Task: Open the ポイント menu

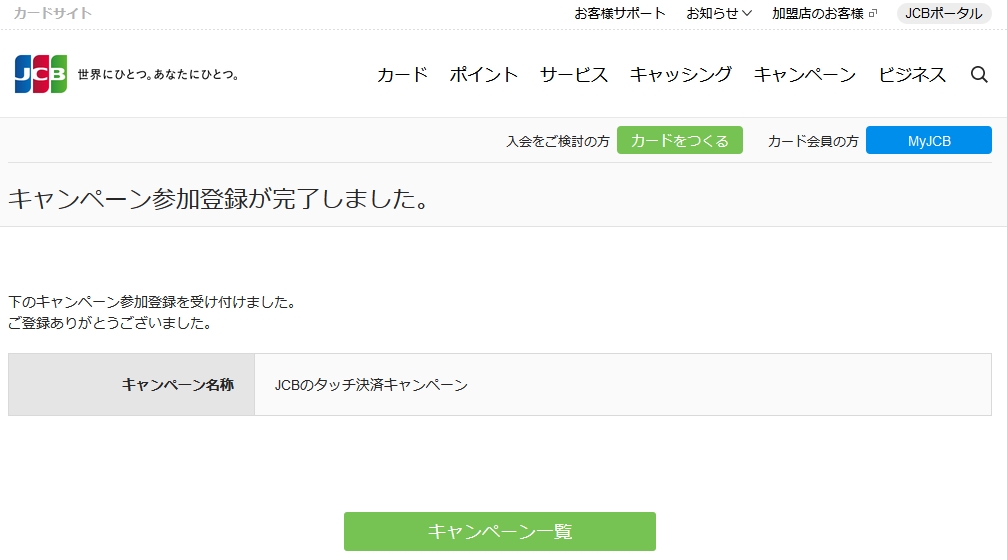Action: [484, 74]
